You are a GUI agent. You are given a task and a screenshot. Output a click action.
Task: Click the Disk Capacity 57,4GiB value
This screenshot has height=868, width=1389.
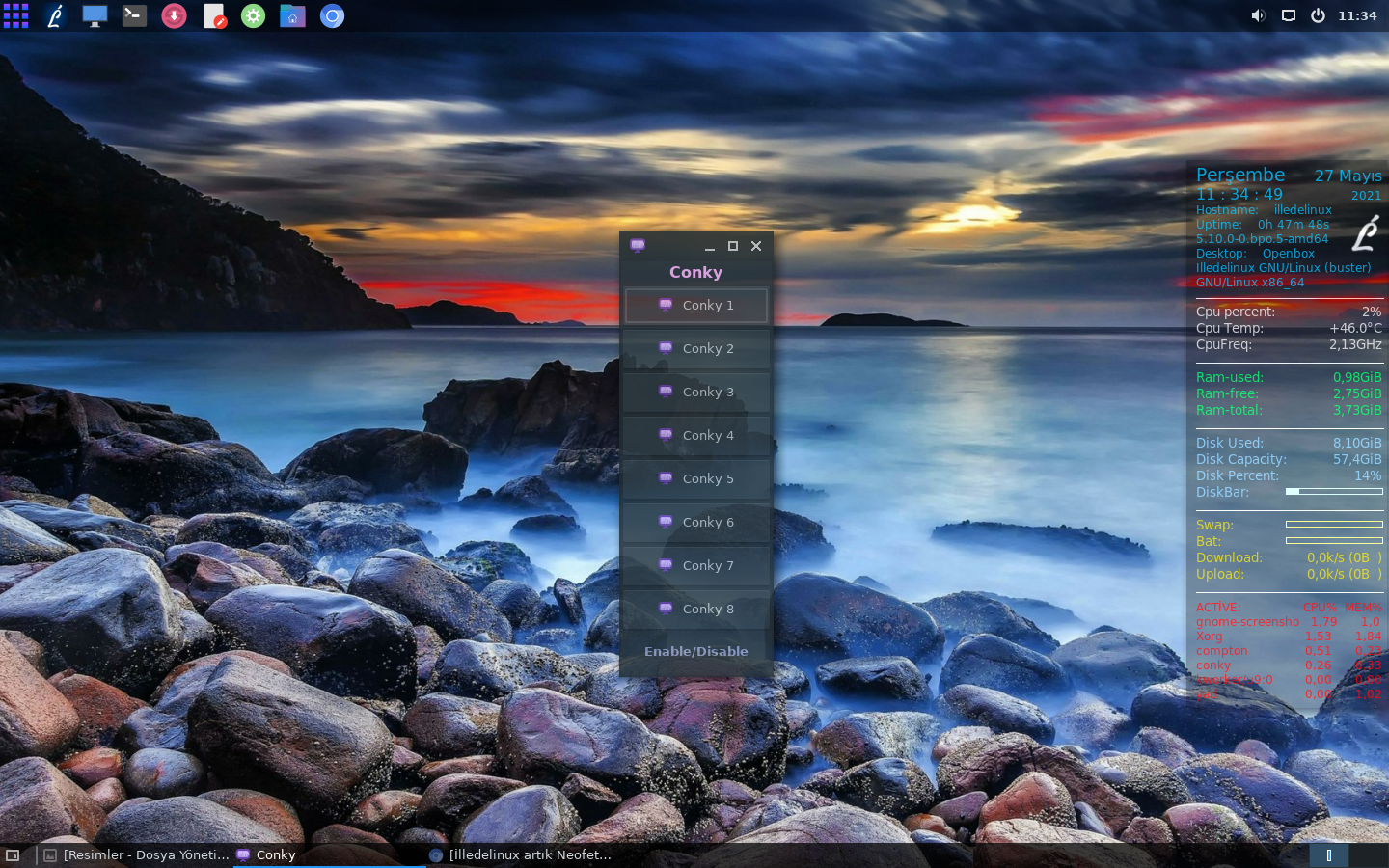coord(1357,459)
